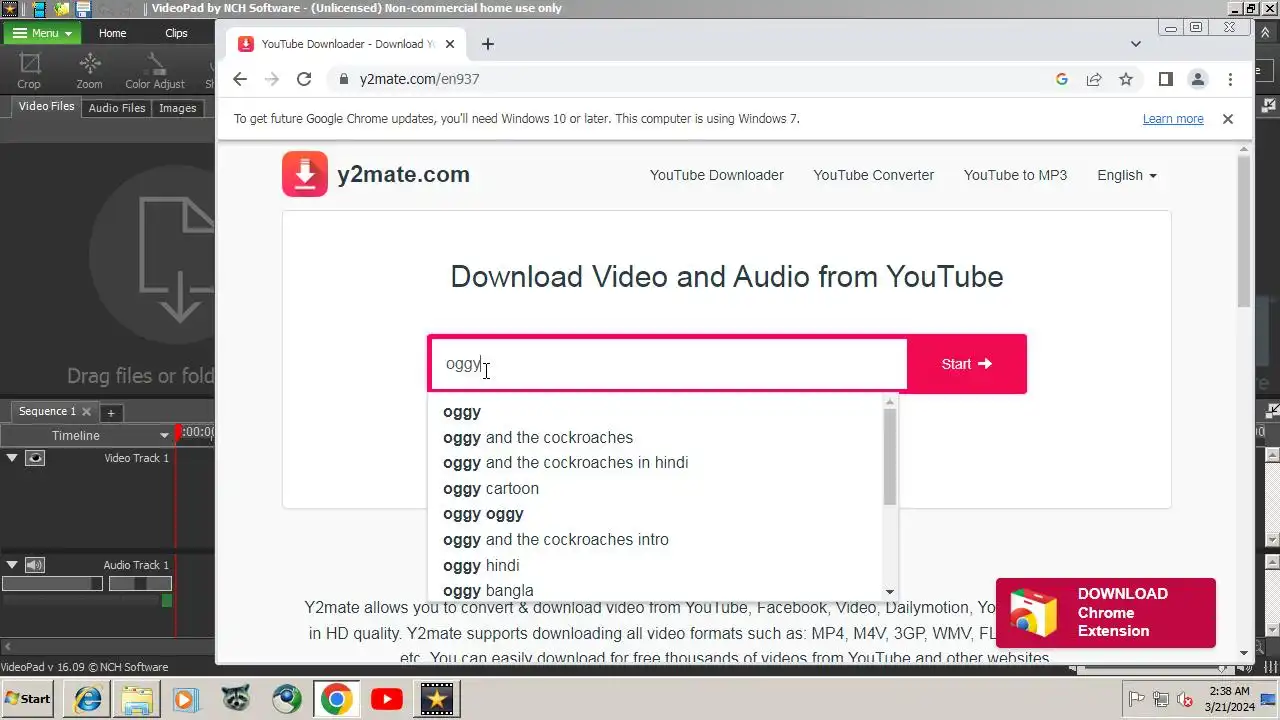Mute Audio Track 1 speaker toggle

tap(35, 565)
